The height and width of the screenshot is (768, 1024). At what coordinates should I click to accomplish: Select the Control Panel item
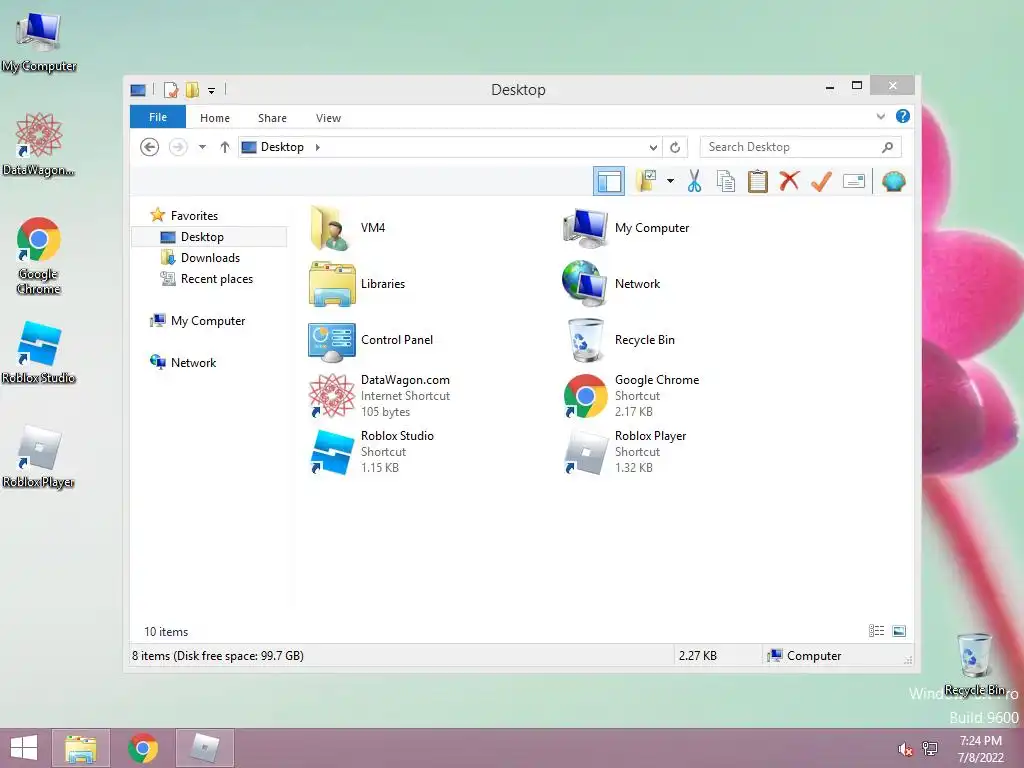371,340
